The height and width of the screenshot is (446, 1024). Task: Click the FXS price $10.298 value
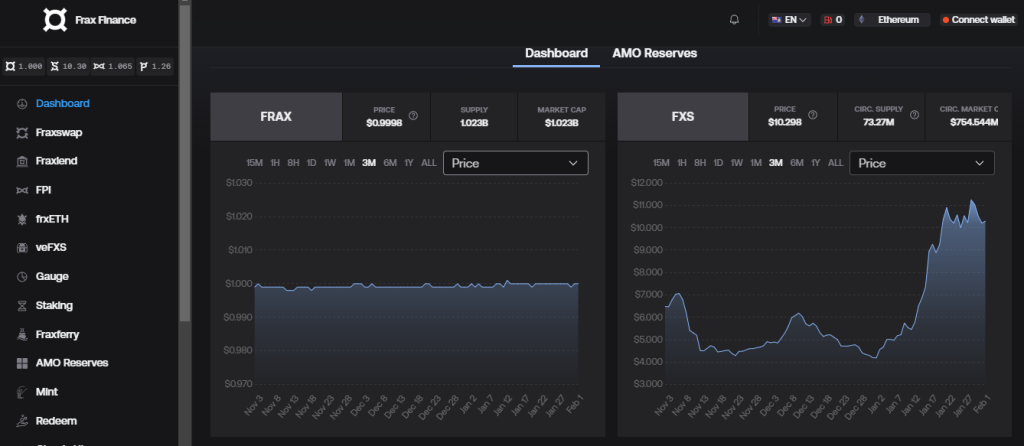784,121
